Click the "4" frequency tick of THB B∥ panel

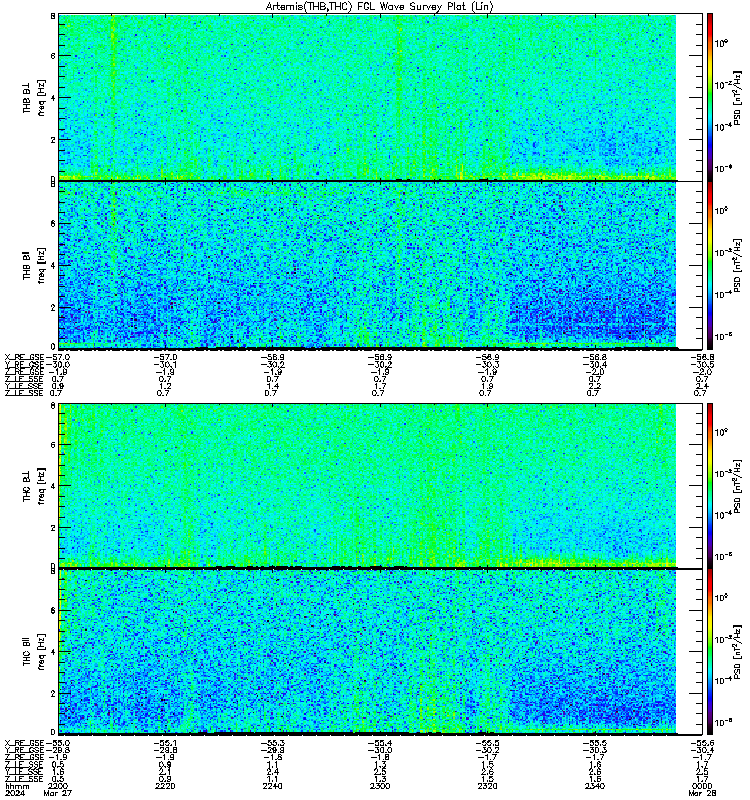pos(53,265)
